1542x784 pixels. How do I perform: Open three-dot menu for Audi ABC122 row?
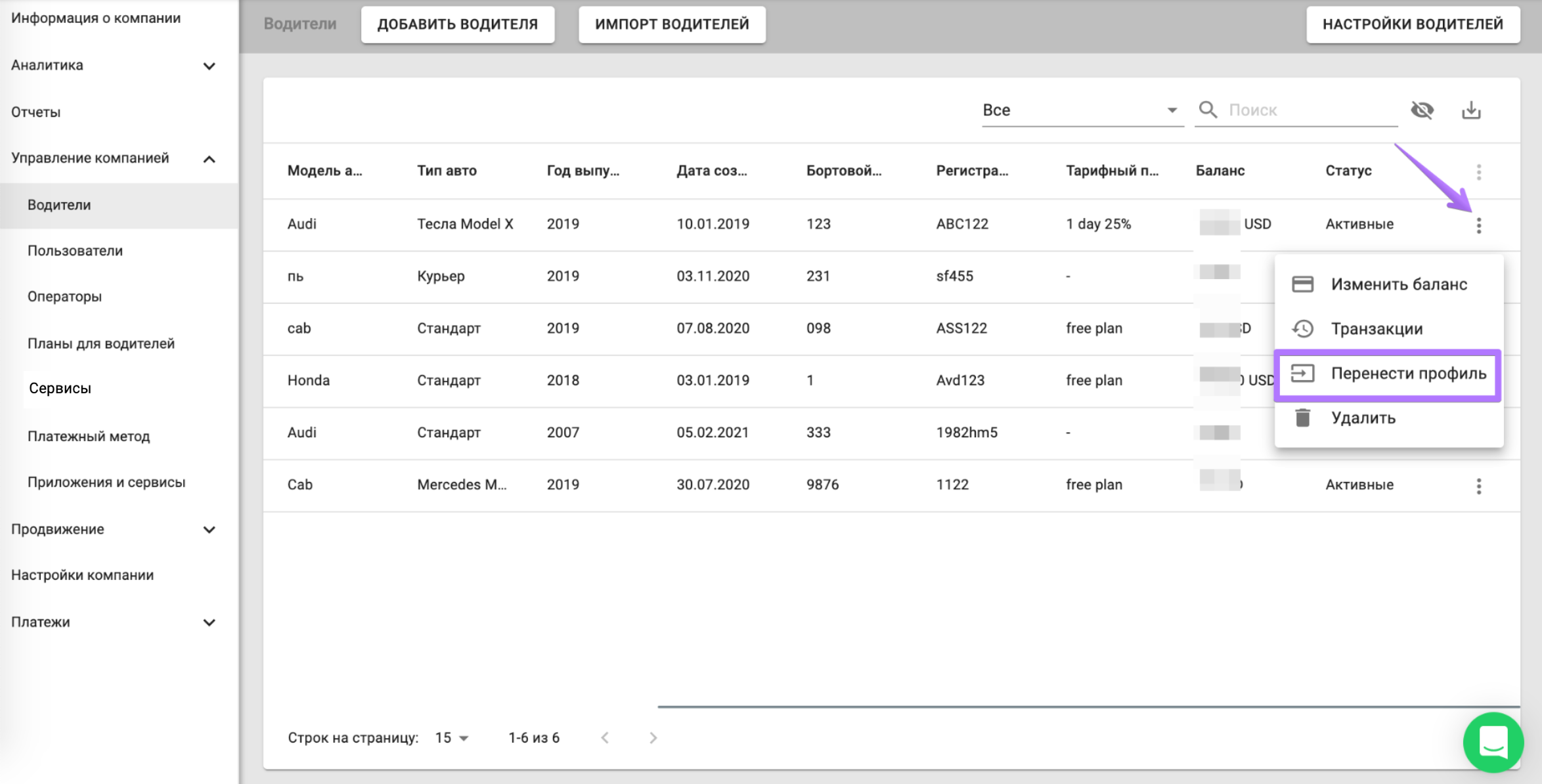point(1479,225)
